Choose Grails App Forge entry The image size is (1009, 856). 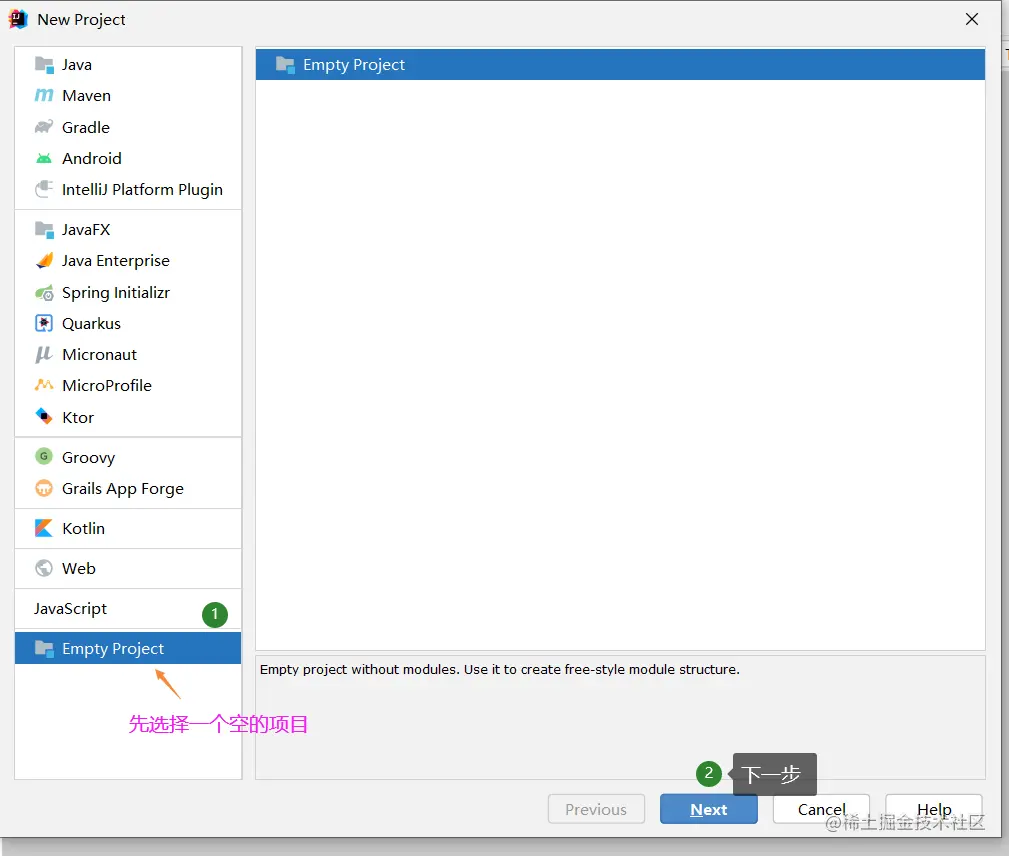128,488
